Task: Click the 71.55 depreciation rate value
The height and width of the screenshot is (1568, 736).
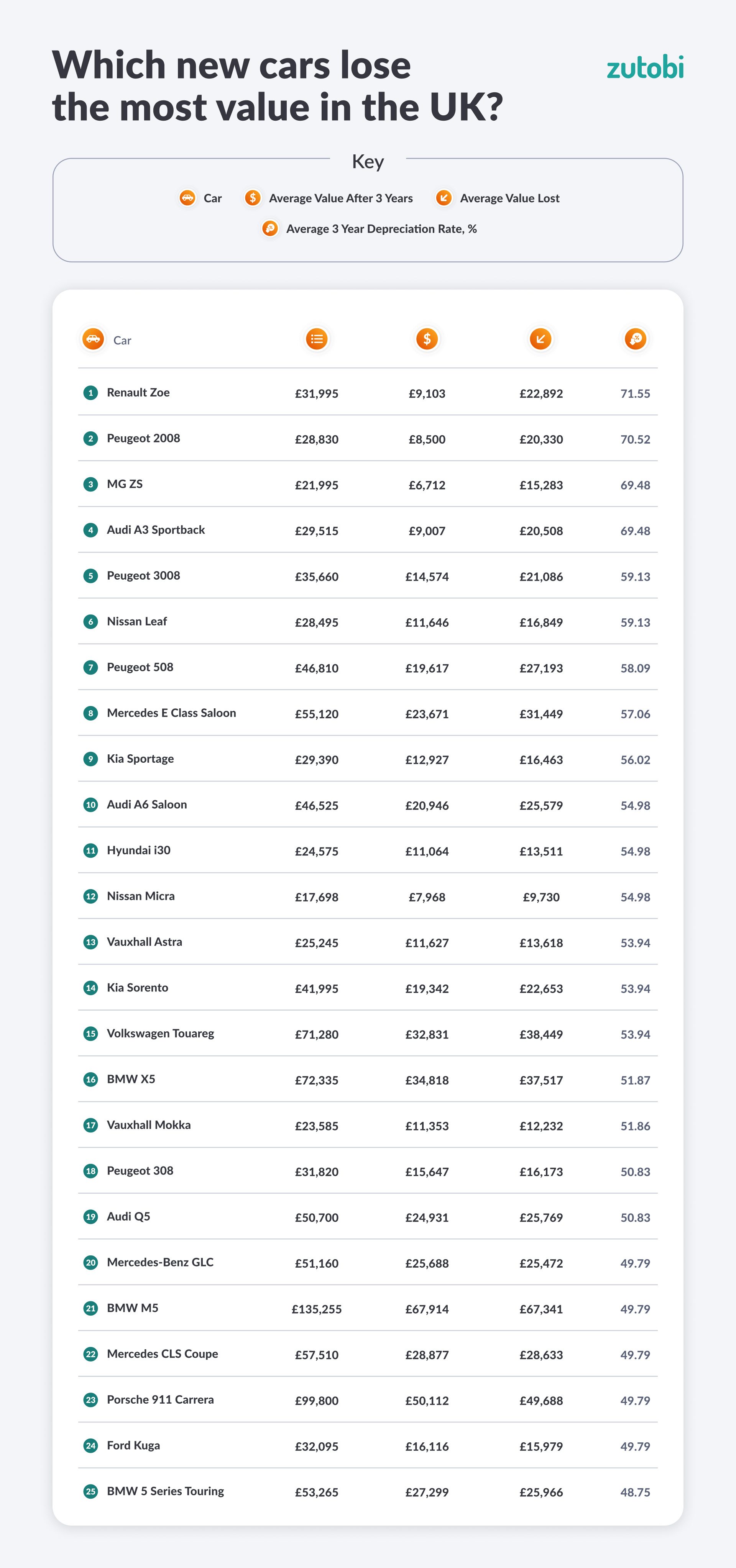Action: [636, 394]
